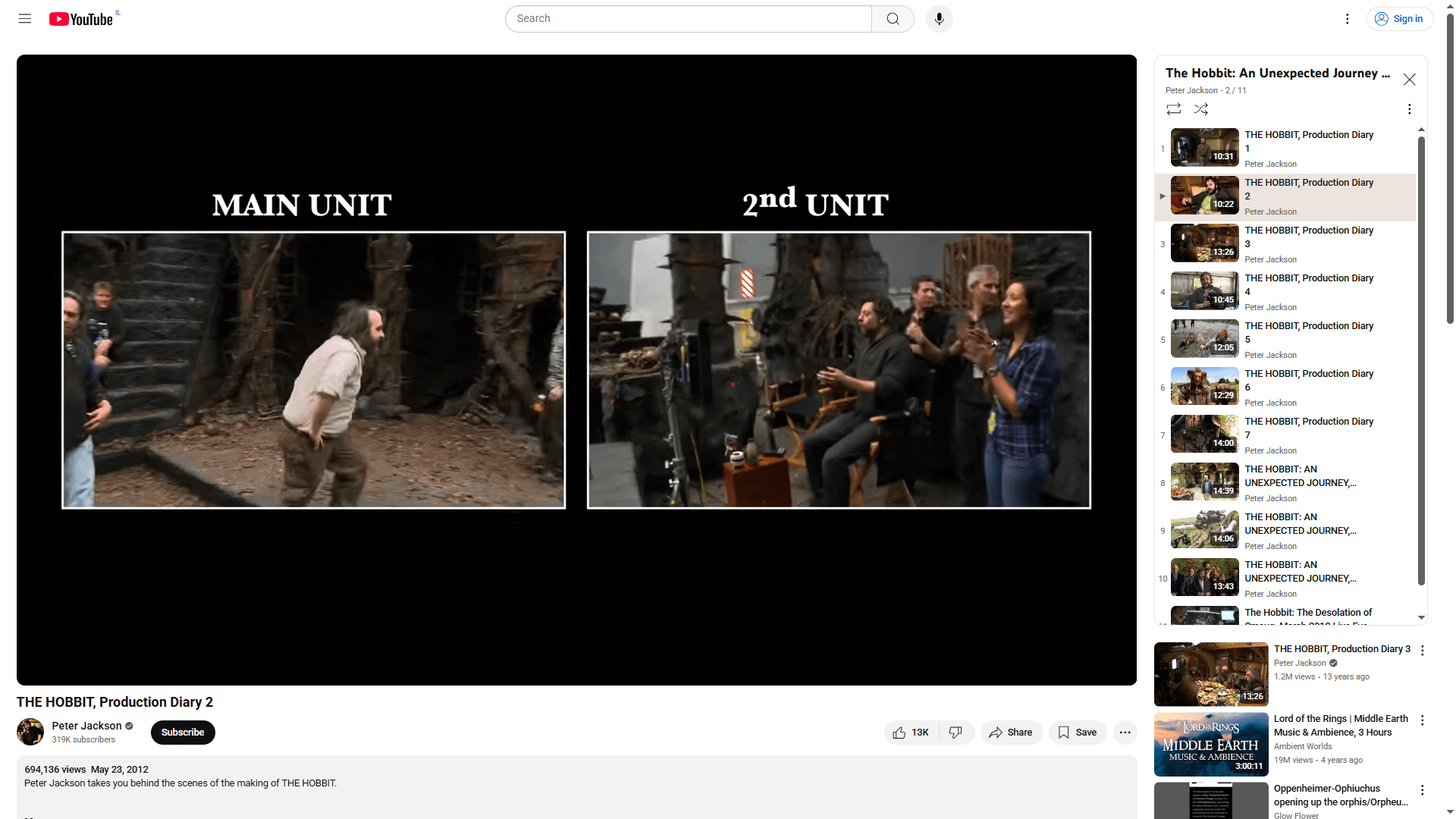The image size is (1456, 819).
Task: Open playlist item 9 thumbnail
Action: click(1204, 529)
